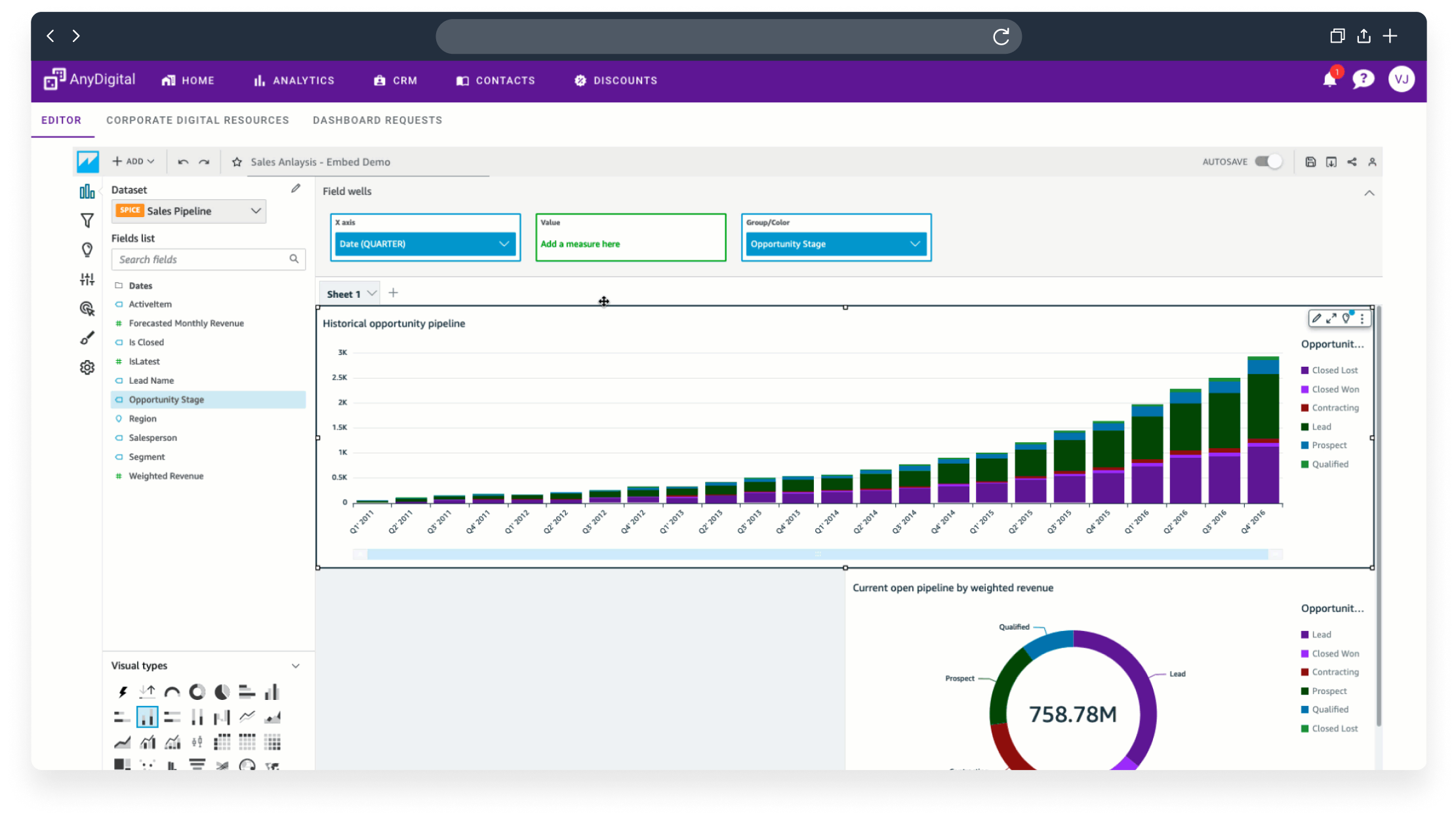Select the donut chart visual type
The height and width of the screenshot is (818, 1456).
pos(197,692)
